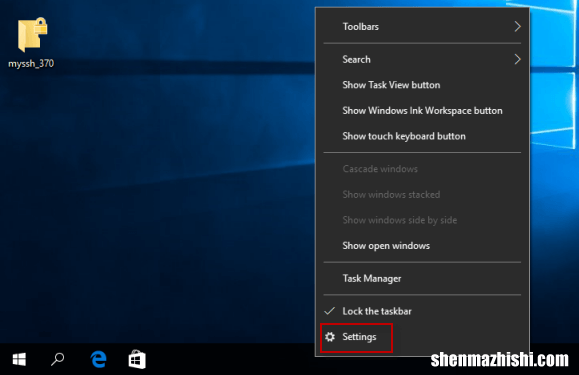Open Toolbars menu entry
This screenshot has width=579, height=375.
pyautogui.click(x=422, y=27)
